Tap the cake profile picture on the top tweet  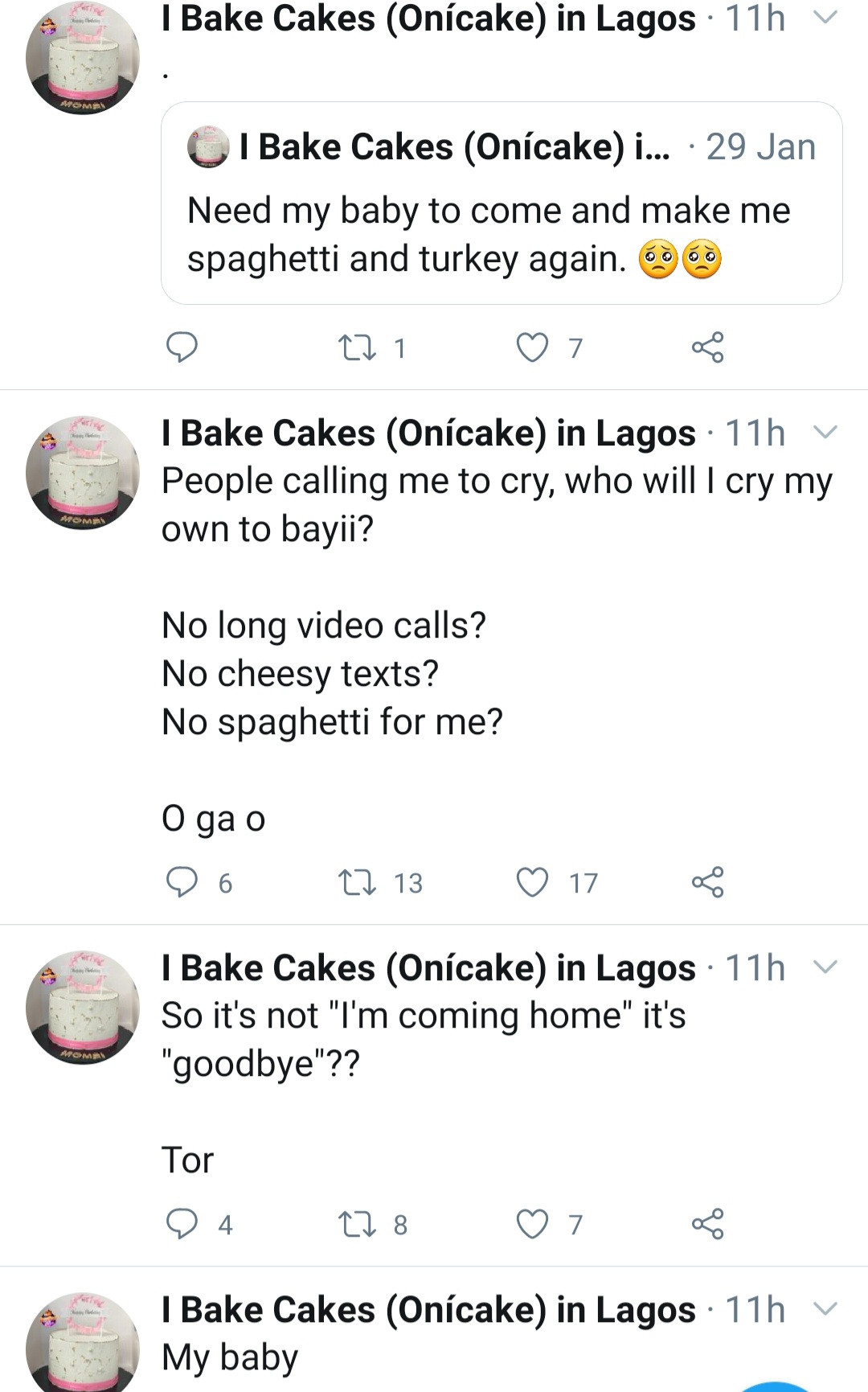(x=83, y=58)
